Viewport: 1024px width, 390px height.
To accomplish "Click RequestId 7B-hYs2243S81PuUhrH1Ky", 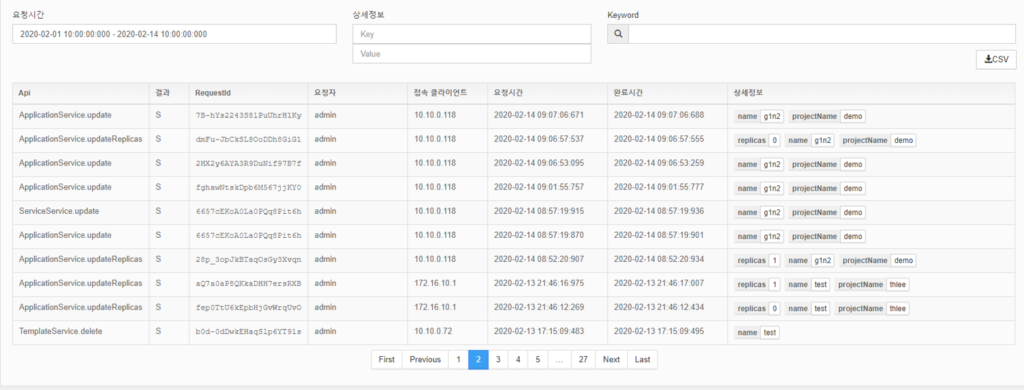I will (x=248, y=116).
